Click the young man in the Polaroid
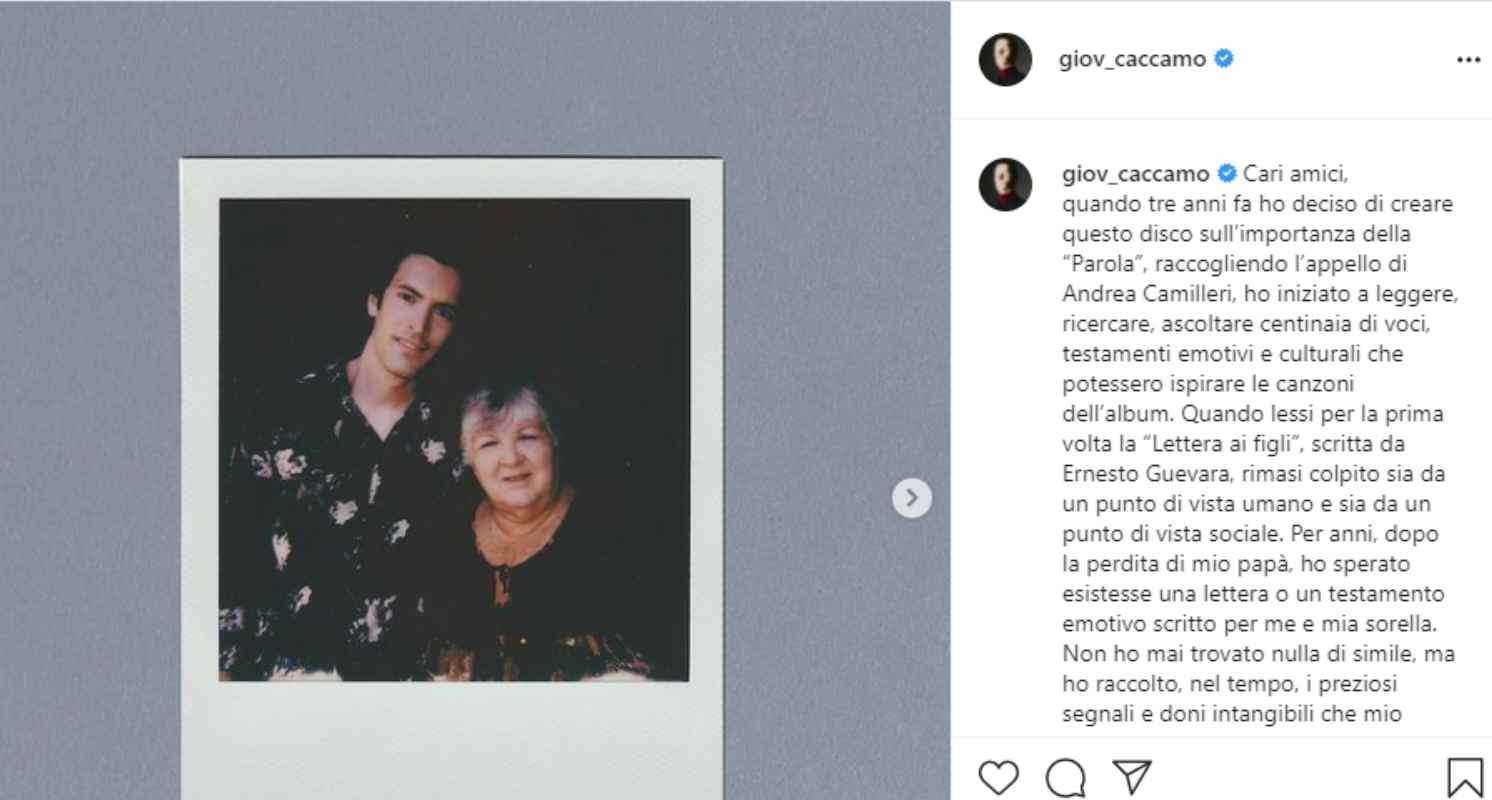This screenshot has height=800, width=1492. [x=345, y=460]
